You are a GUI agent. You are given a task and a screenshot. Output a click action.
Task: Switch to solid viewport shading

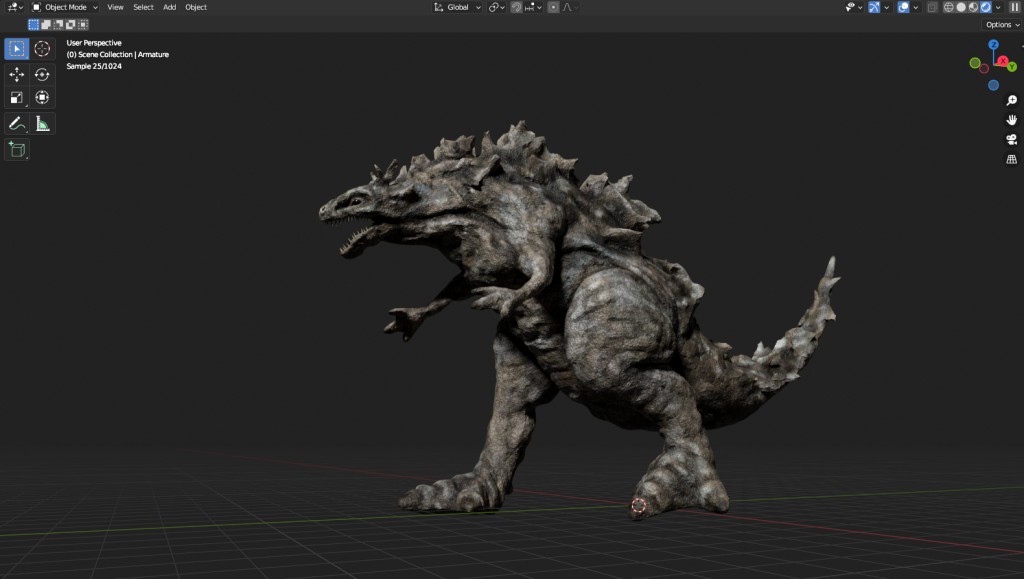click(x=961, y=7)
